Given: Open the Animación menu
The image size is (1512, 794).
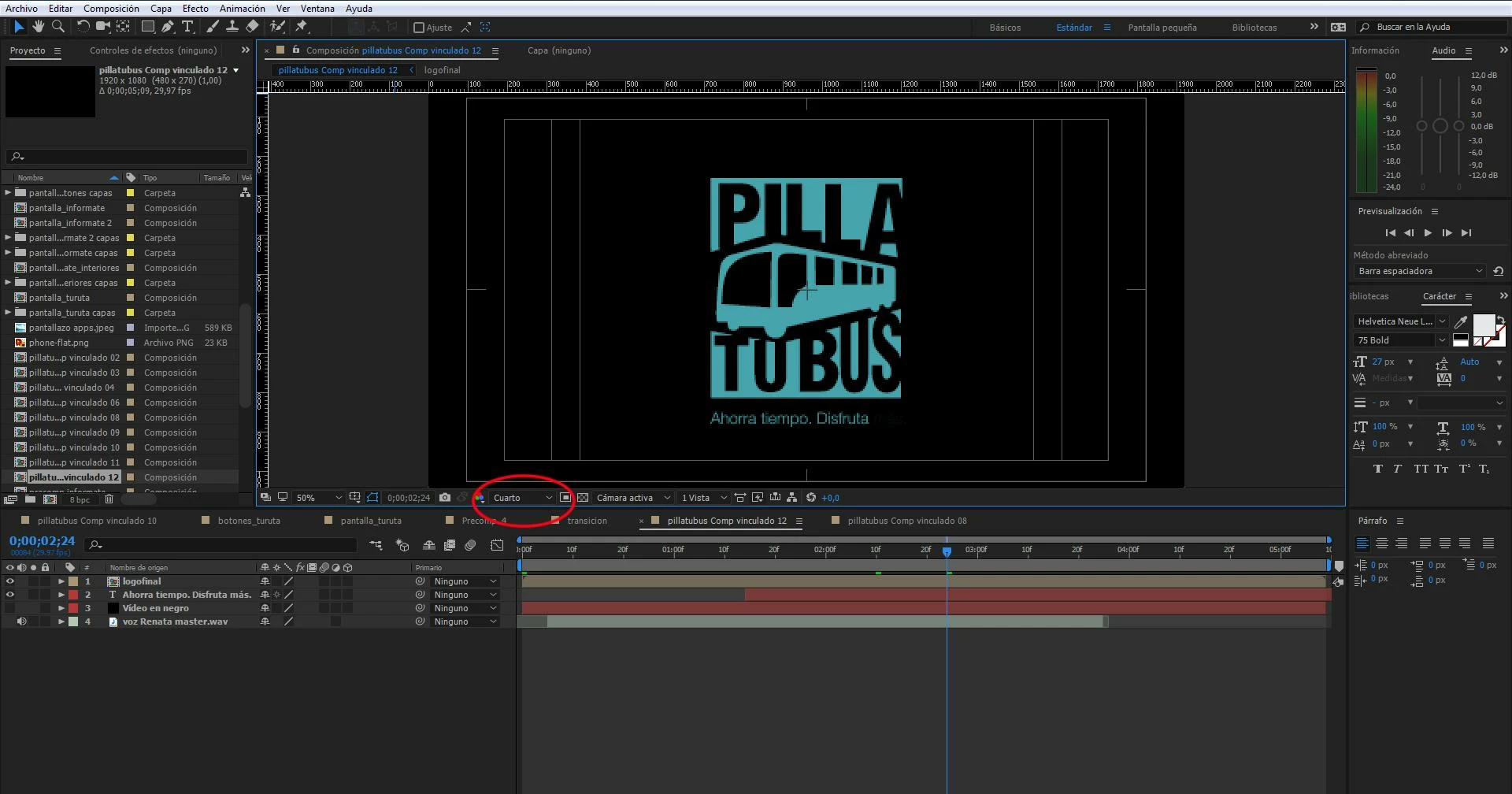Looking at the screenshot, I should click(242, 8).
